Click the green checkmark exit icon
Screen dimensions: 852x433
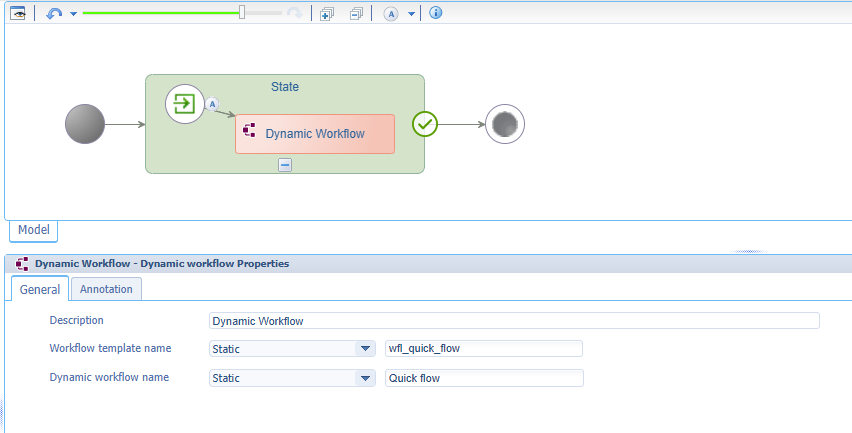coord(425,124)
